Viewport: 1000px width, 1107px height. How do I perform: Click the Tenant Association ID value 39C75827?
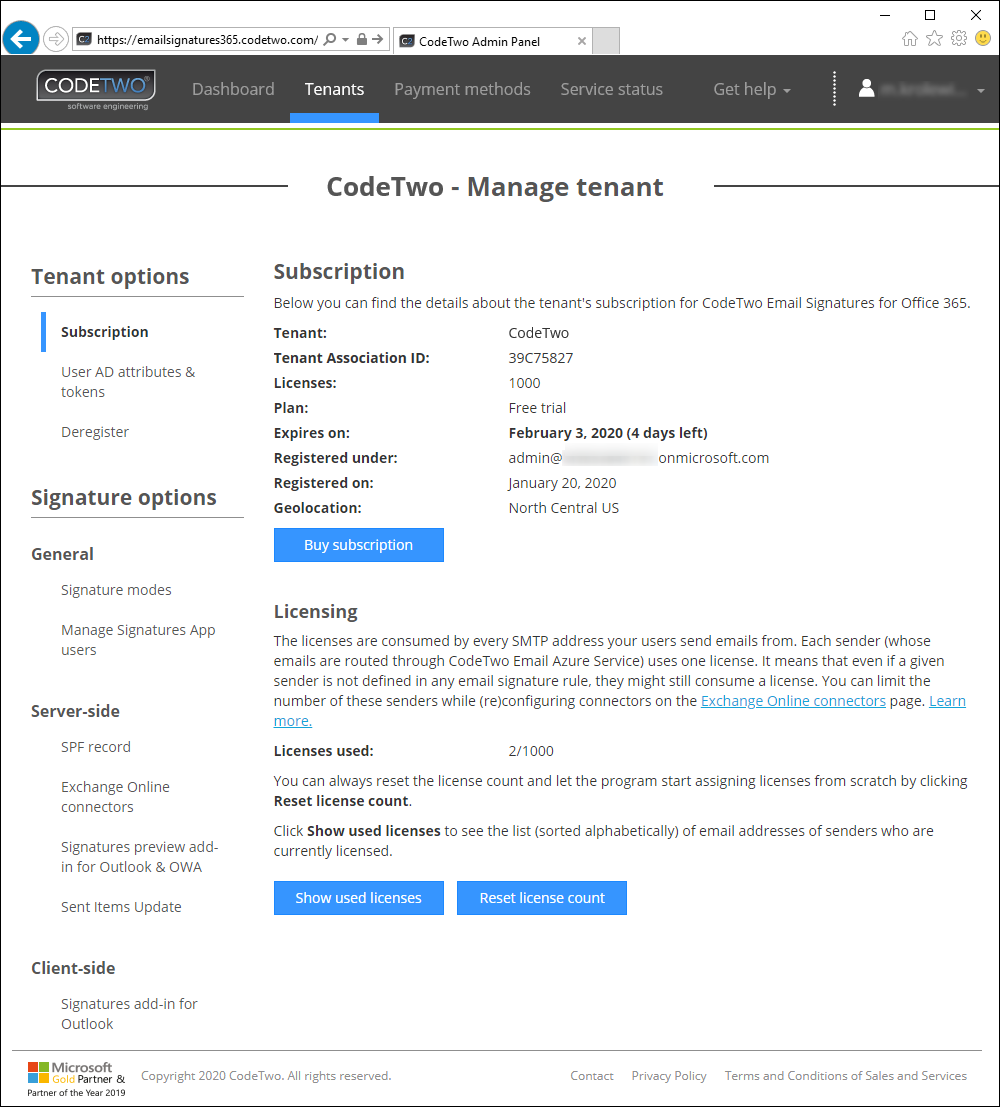541,358
